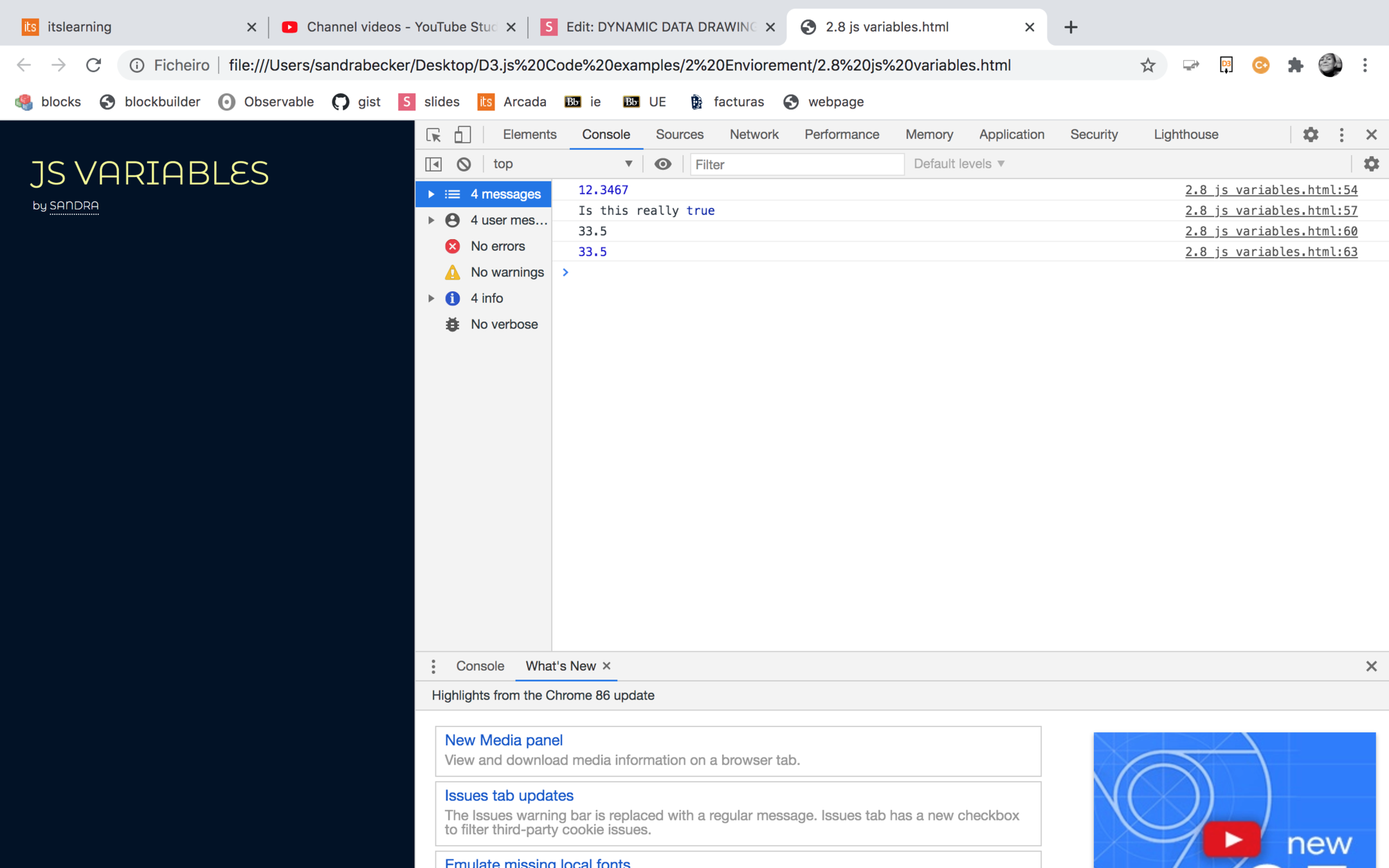Viewport: 1389px width, 868px height.
Task: Open the New Media panel link
Action: (x=504, y=740)
